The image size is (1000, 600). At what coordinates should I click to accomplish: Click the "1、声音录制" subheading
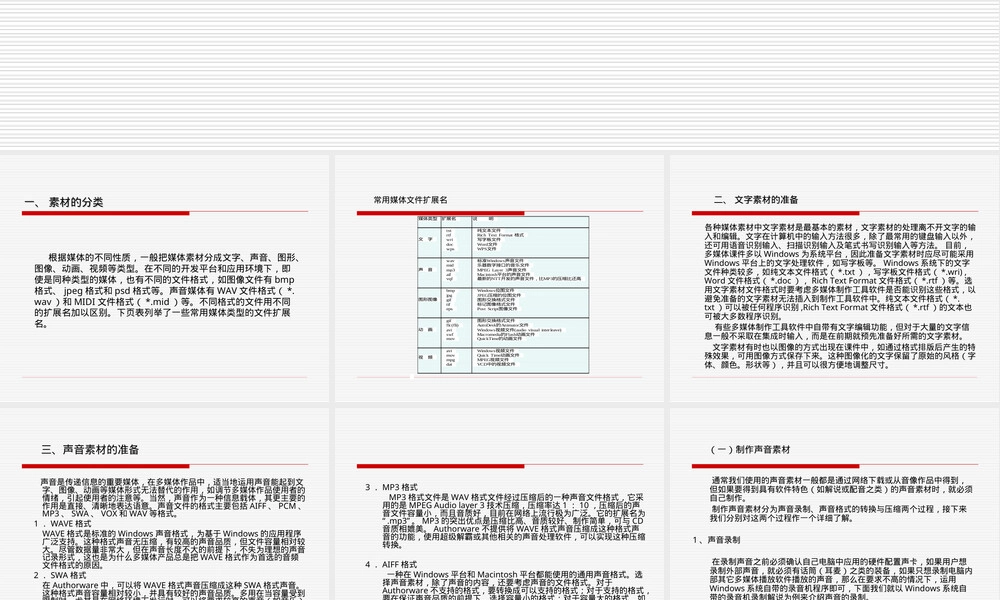tap(716, 540)
